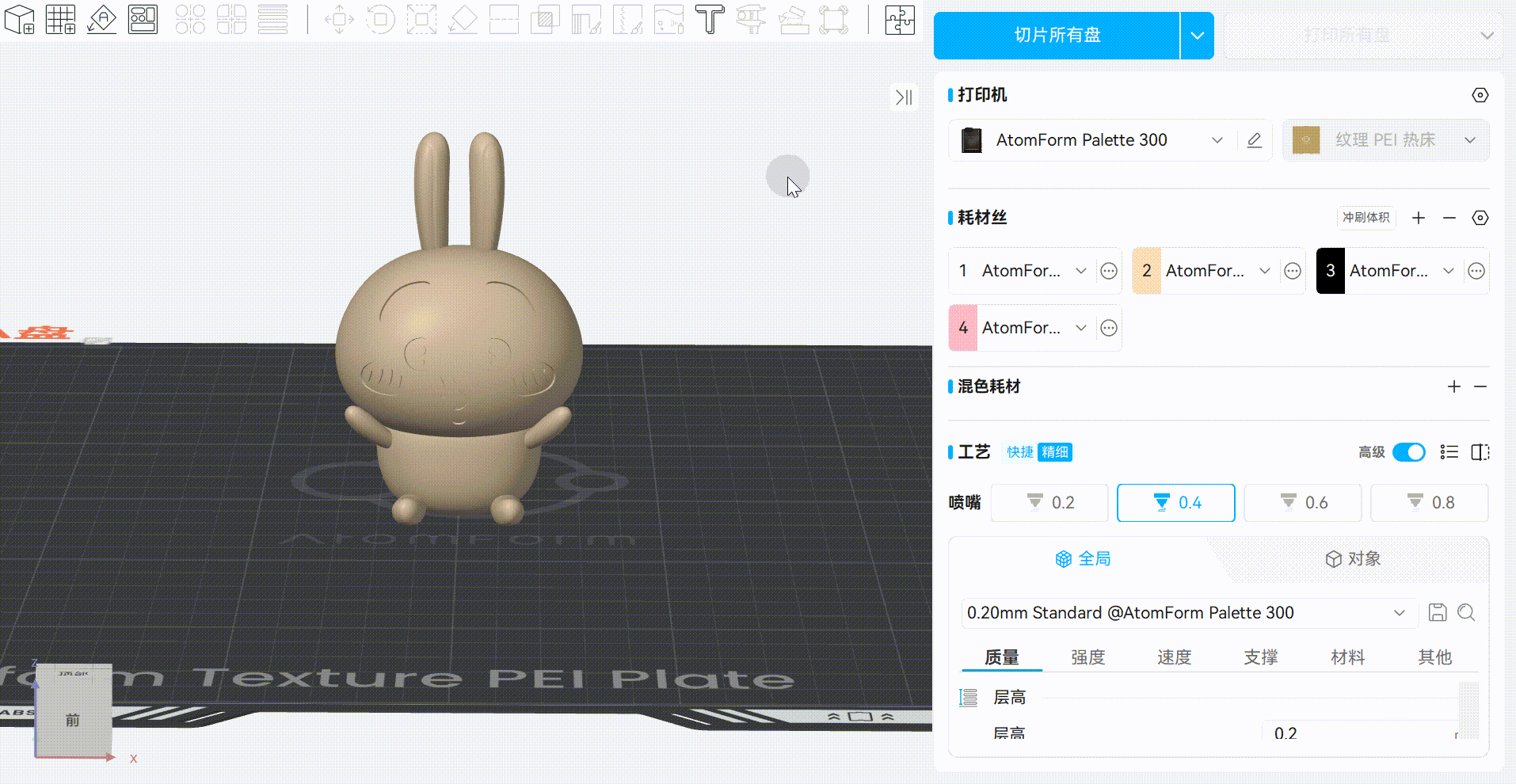Click the bounding-frame tool with corner handles
The height and width of the screenshot is (784, 1516).
pyautogui.click(x=833, y=19)
